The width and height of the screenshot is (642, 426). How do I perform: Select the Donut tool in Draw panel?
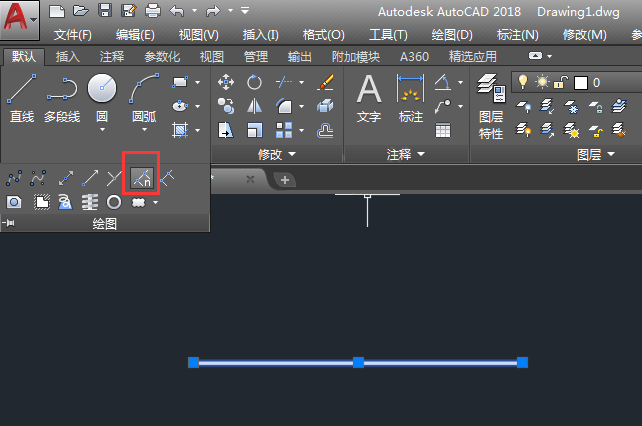(114, 202)
